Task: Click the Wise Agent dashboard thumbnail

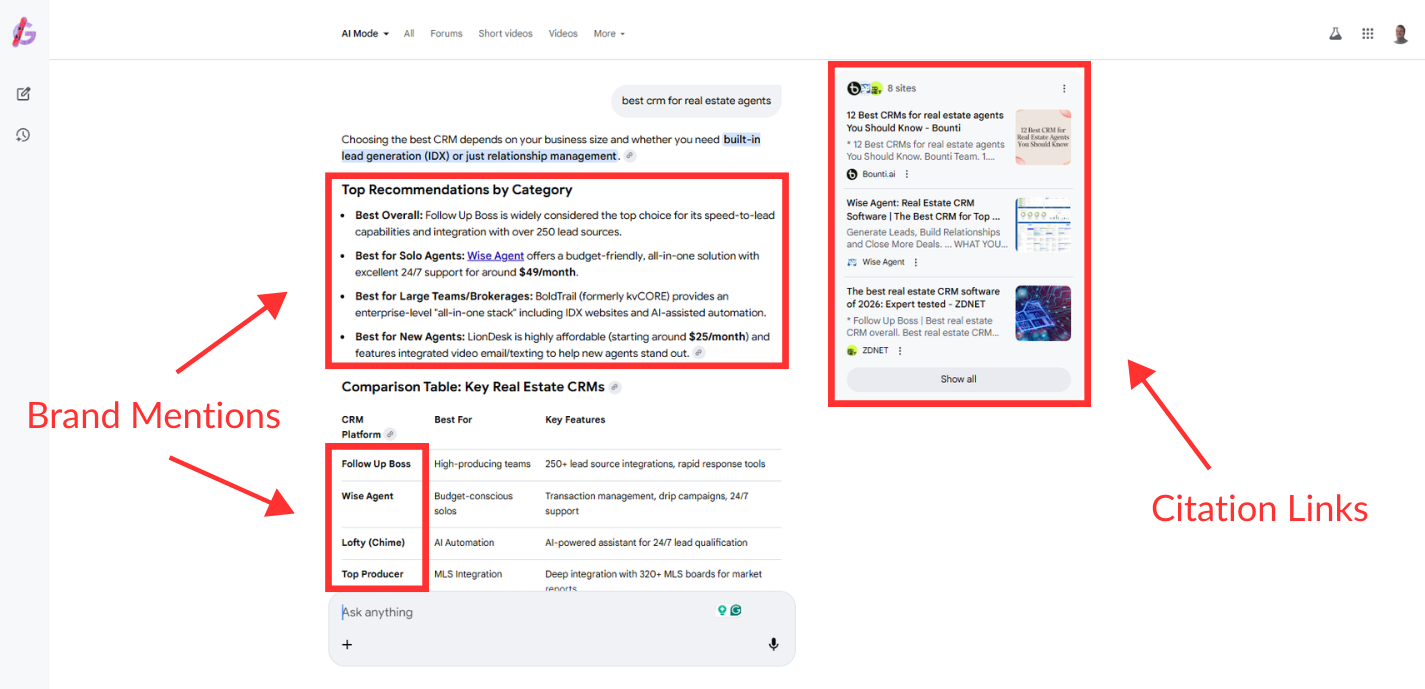Action: pos(1043,224)
